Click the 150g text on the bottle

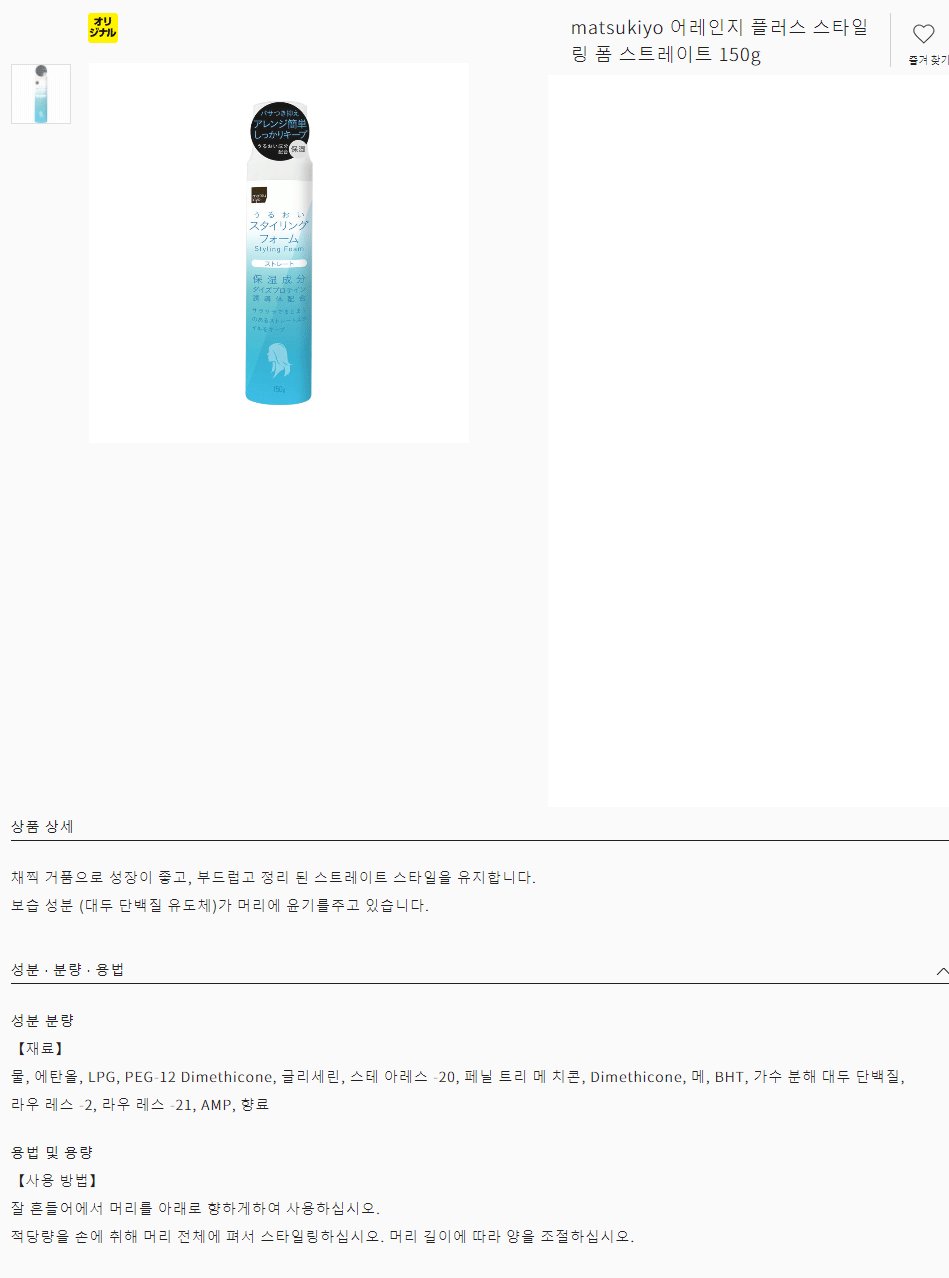pyautogui.click(x=279, y=388)
